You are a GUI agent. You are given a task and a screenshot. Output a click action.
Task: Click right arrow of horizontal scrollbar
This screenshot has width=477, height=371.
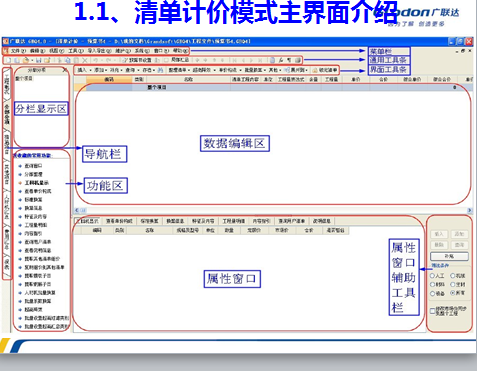pos(470,210)
